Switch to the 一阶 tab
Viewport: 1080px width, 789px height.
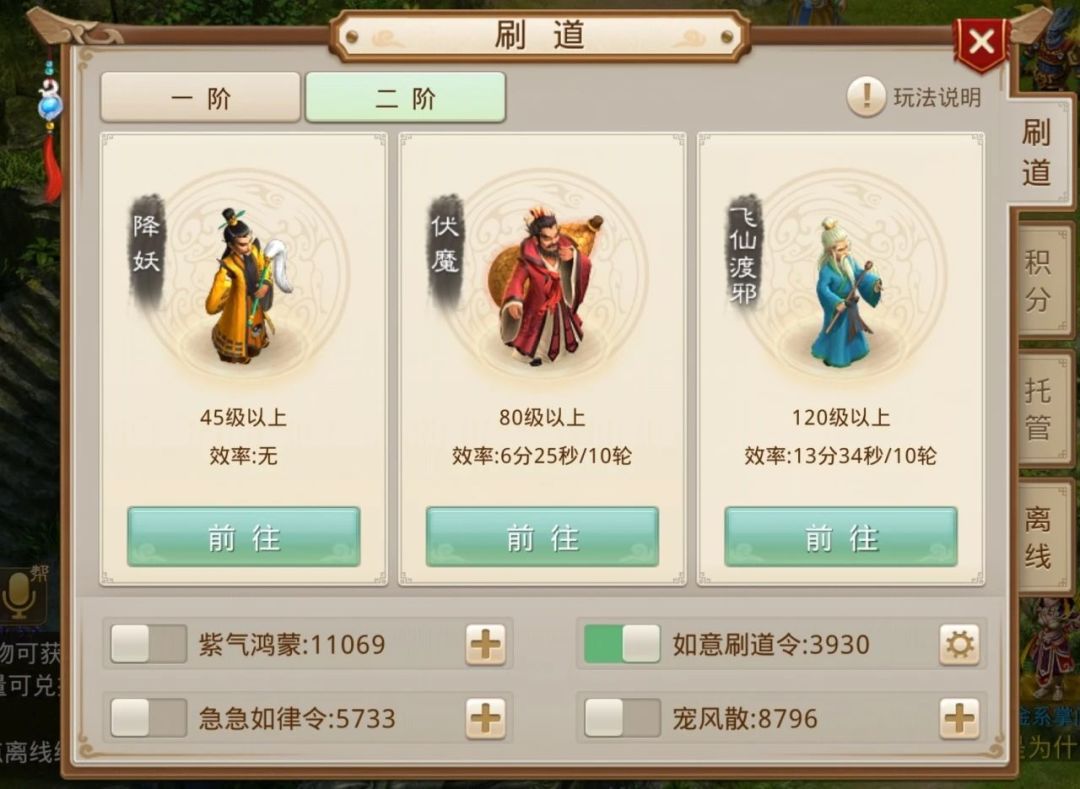pos(200,98)
